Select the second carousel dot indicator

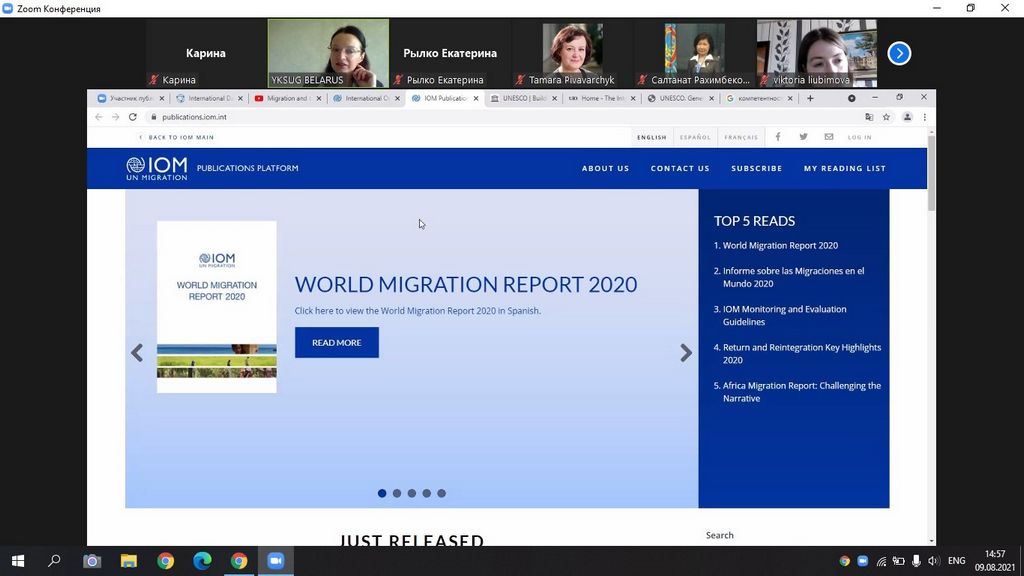[x=397, y=493]
